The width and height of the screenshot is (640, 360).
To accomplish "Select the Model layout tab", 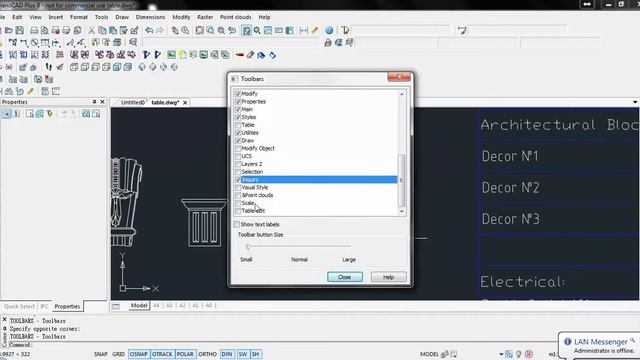I will coord(139,306).
